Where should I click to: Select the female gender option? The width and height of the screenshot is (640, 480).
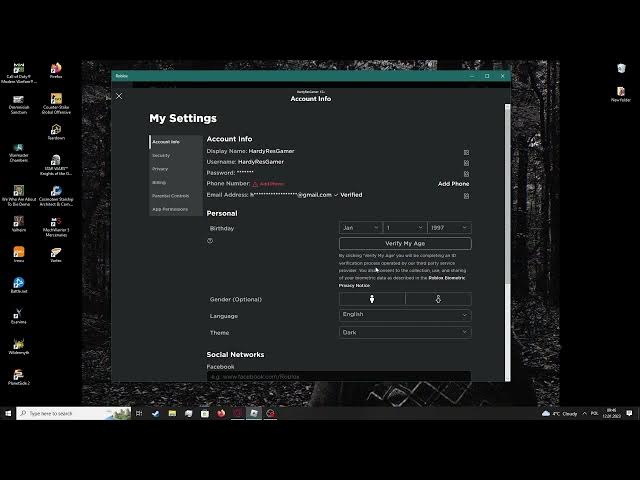tap(438, 299)
